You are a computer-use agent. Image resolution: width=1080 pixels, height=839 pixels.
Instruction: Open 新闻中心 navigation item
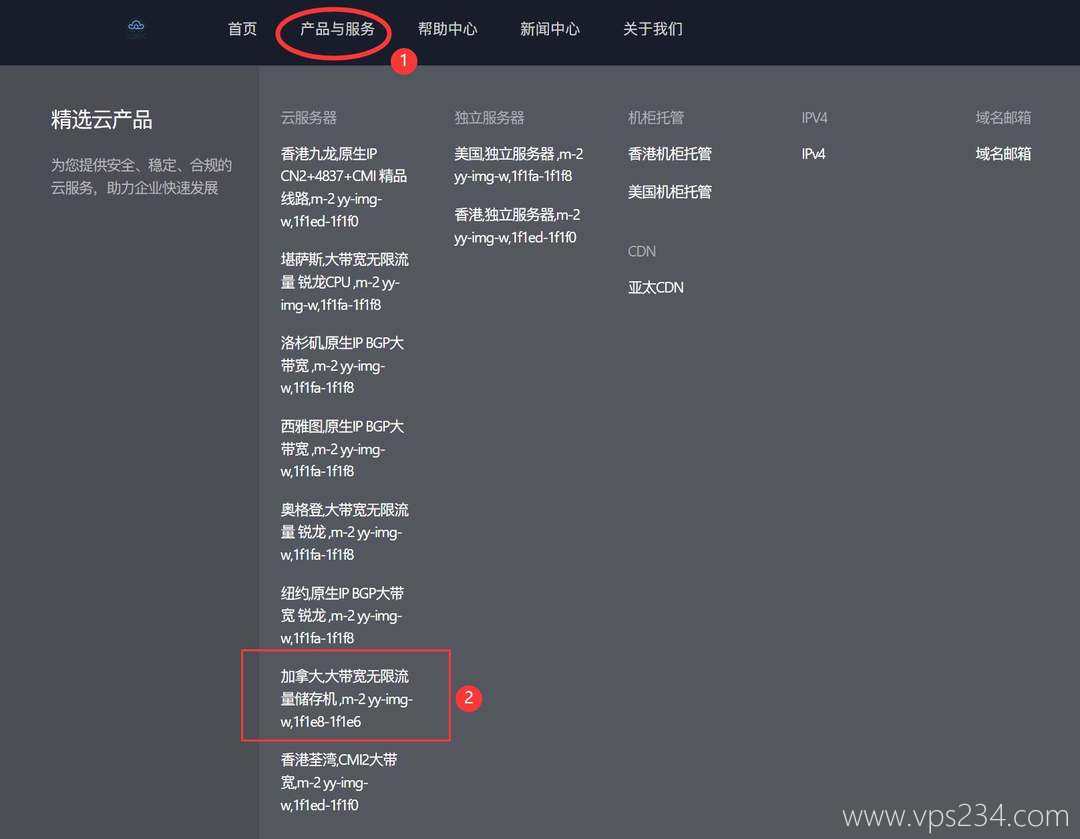[550, 29]
